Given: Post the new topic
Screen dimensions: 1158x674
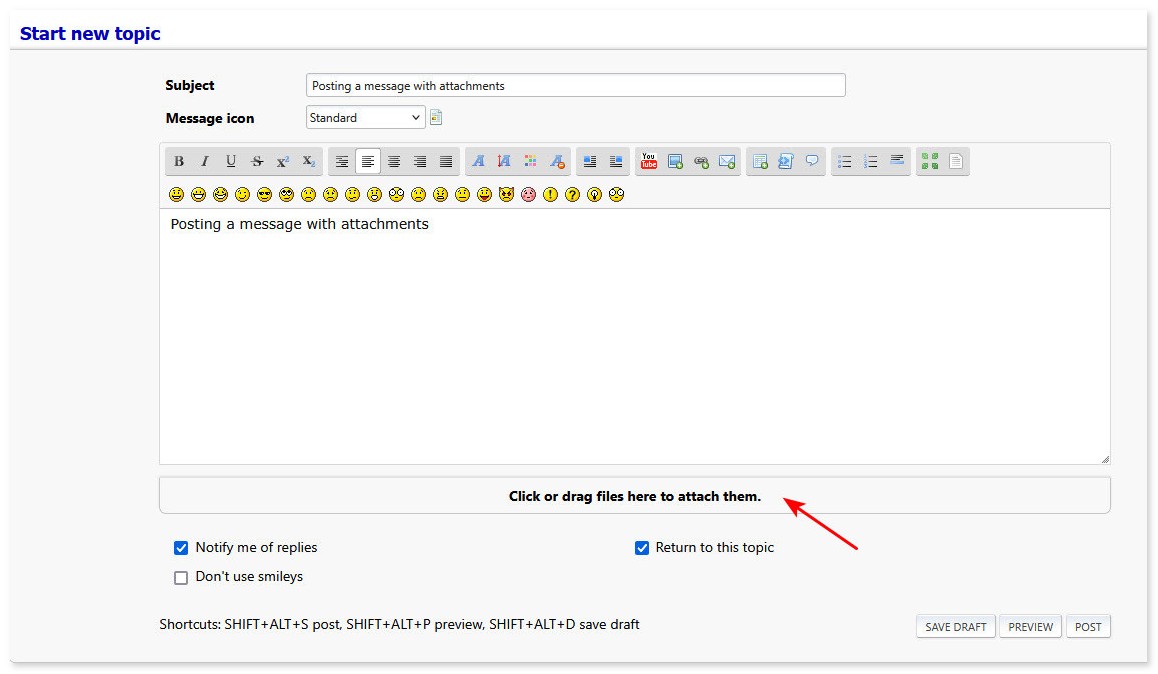Looking at the screenshot, I should (1088, 626).
